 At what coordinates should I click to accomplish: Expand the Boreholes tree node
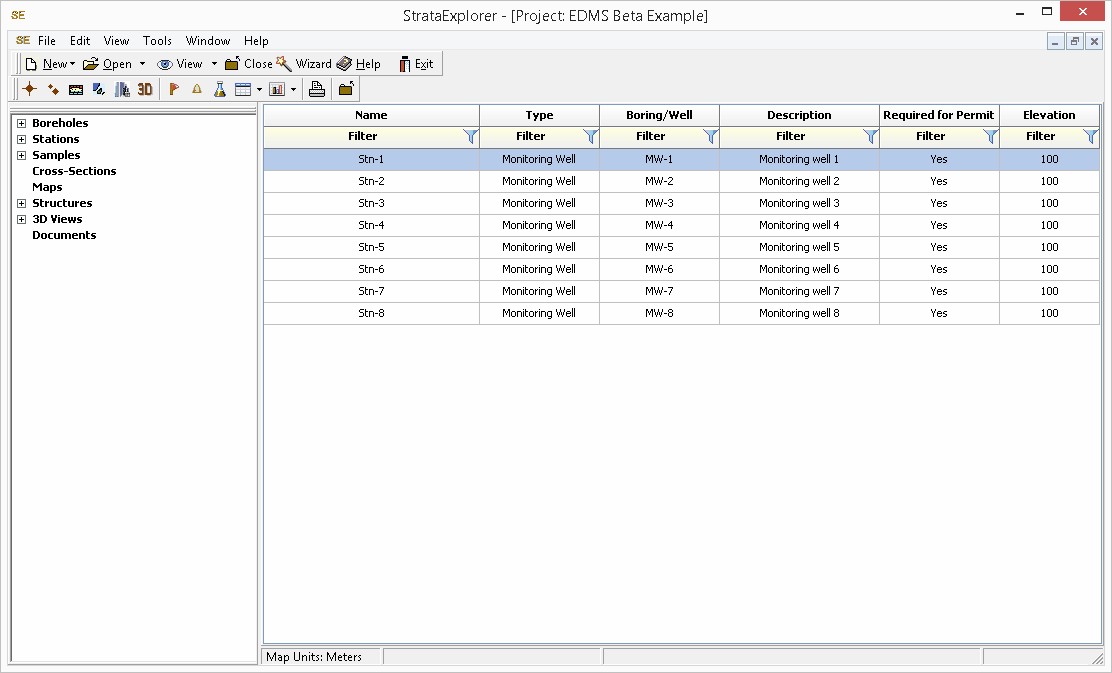point(21,123)
